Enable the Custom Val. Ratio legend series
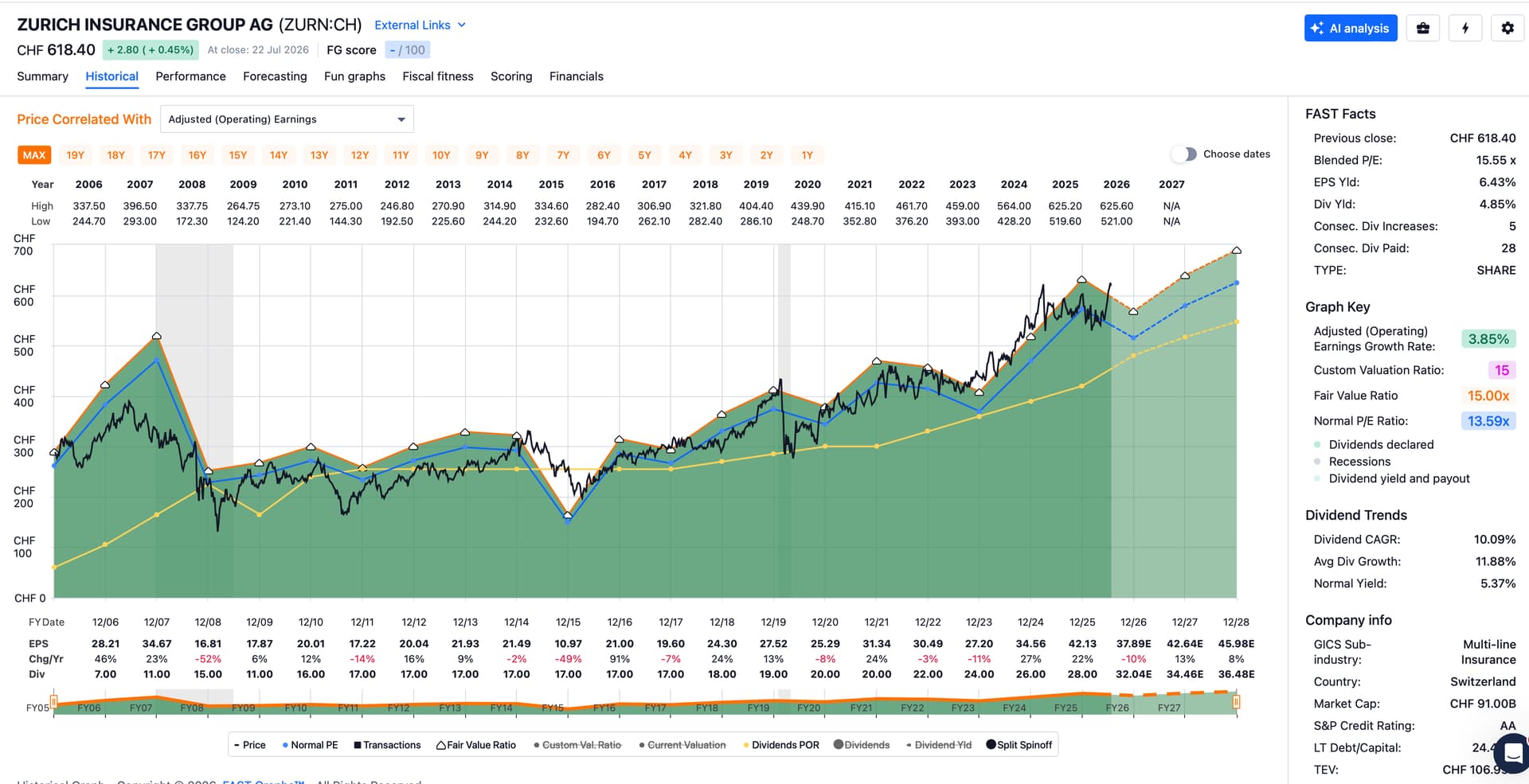1529x784 pixels. [577, 745]
